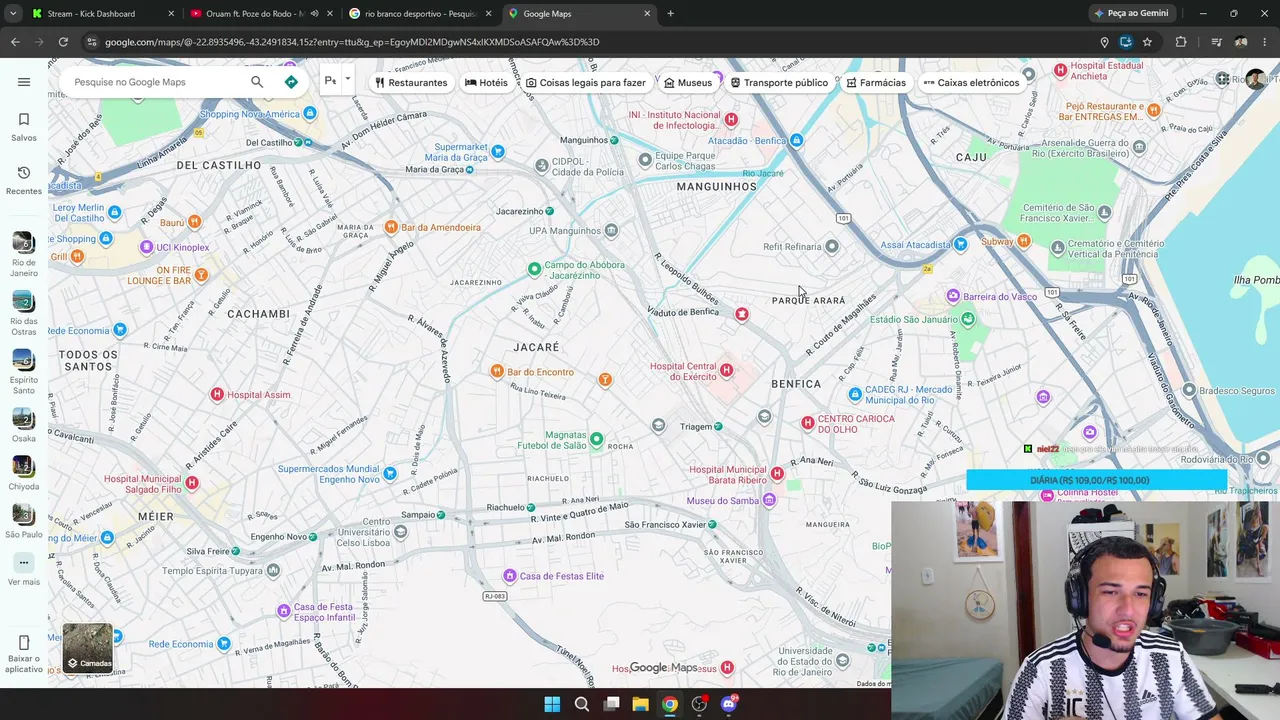Select the Coisas legais para fazer chip
The image size is (1280, 720).
point(586,83)
